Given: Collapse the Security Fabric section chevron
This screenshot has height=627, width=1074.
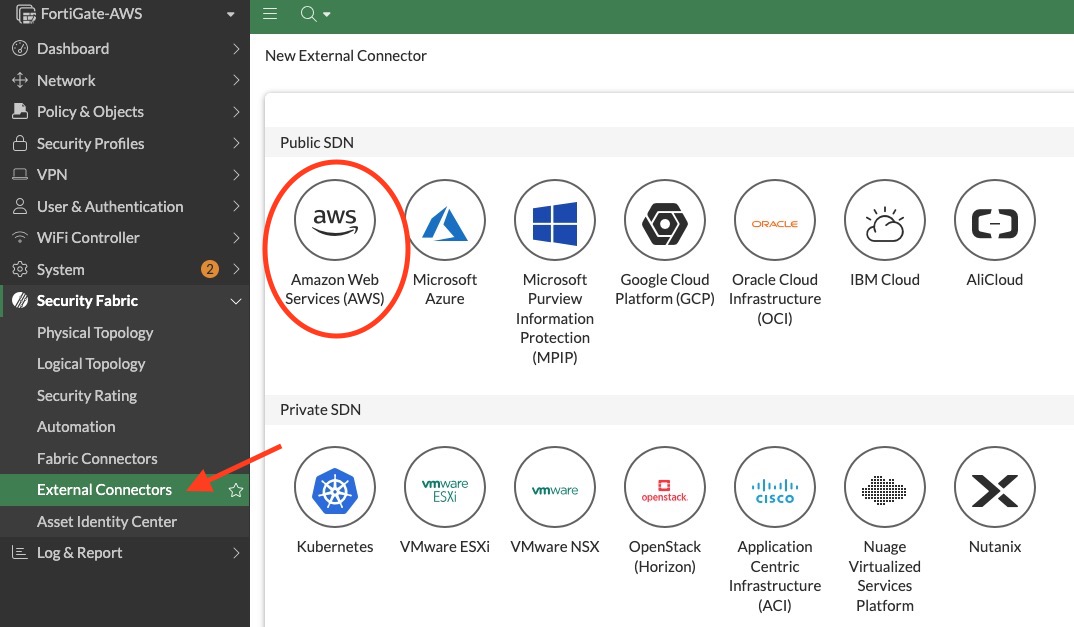Looking at the screenshot, I should [x=236, y=301].
